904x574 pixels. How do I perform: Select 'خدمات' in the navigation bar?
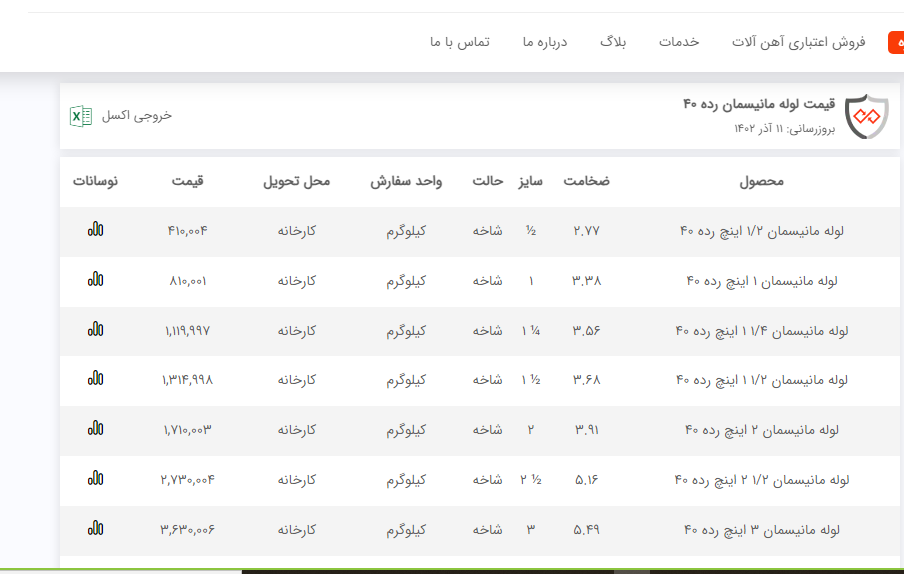click(x=679, y=42)
